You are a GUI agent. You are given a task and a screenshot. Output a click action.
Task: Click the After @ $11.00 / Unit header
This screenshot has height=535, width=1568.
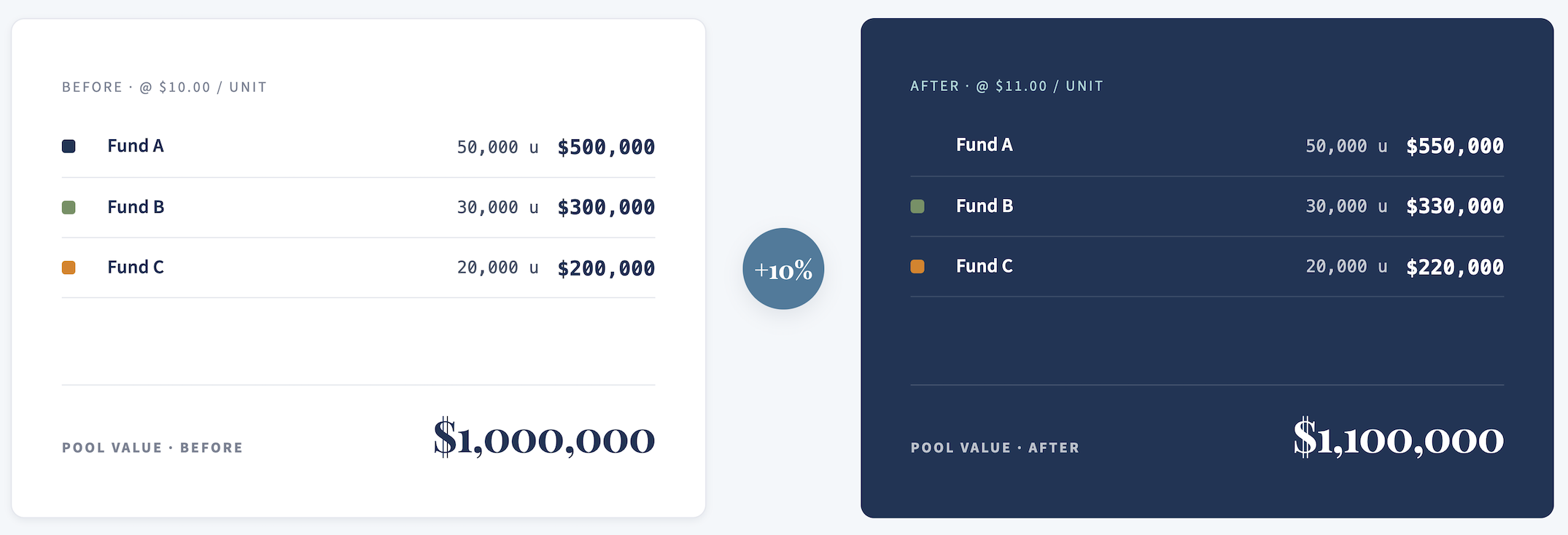[x=1007, y=86]
